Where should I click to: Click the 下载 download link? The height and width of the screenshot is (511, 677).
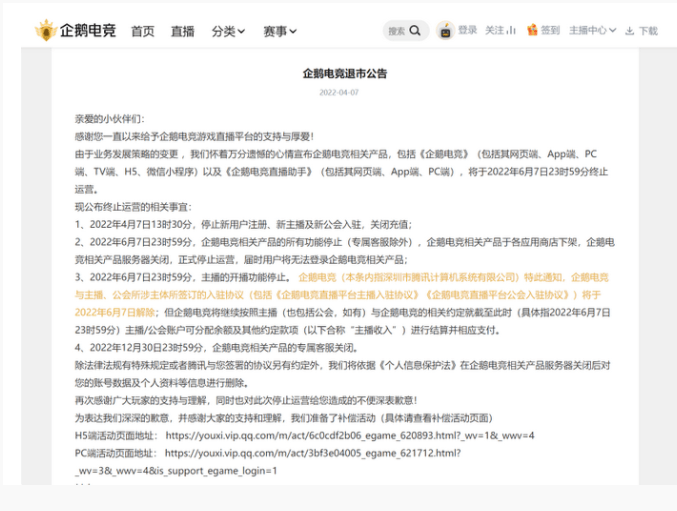pos(648,31)
